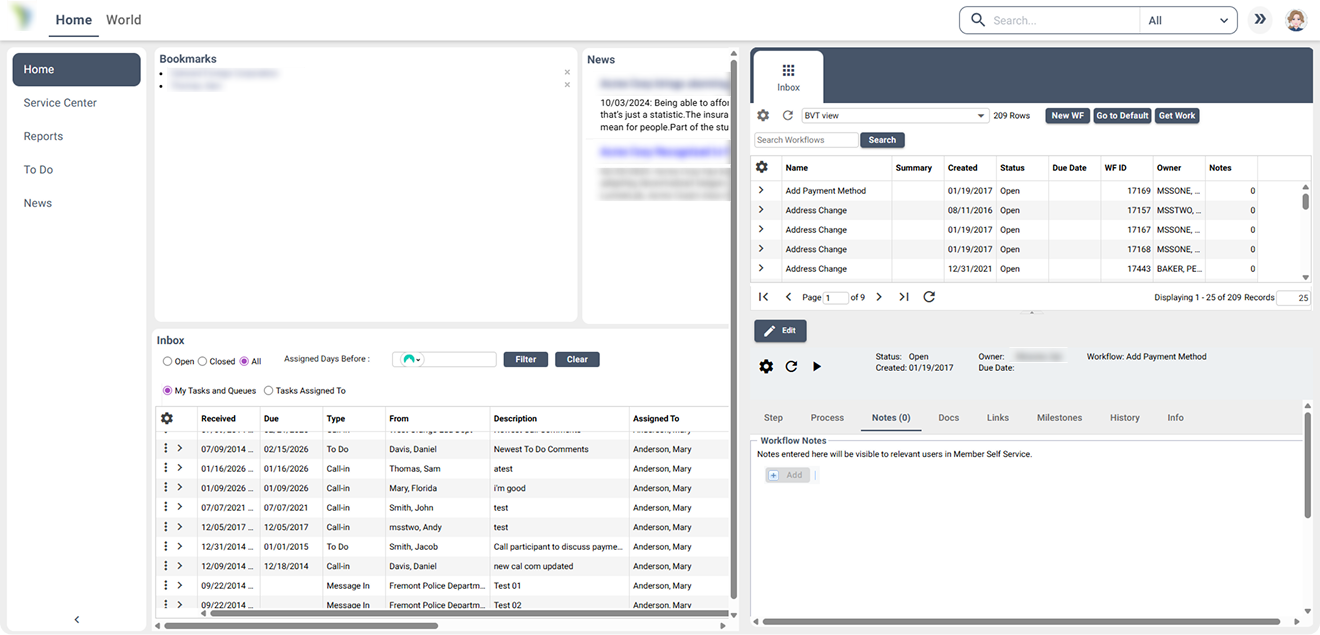Click the Clear button in Inbox
The width and height of the screenshot is (1320, 635).
[577, 359]
